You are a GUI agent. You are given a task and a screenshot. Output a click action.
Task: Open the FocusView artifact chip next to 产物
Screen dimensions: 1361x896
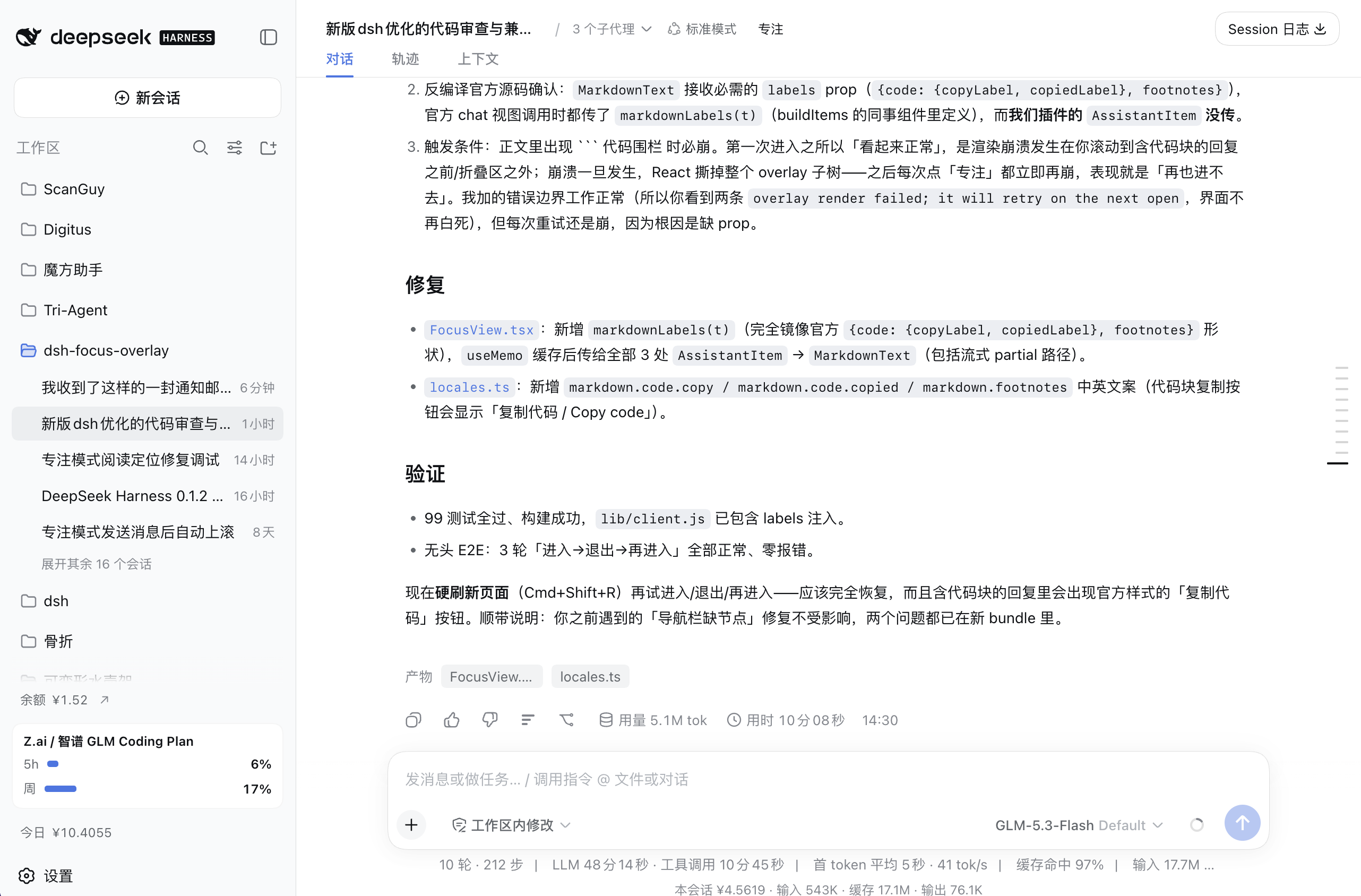click(x=490, y=676)
